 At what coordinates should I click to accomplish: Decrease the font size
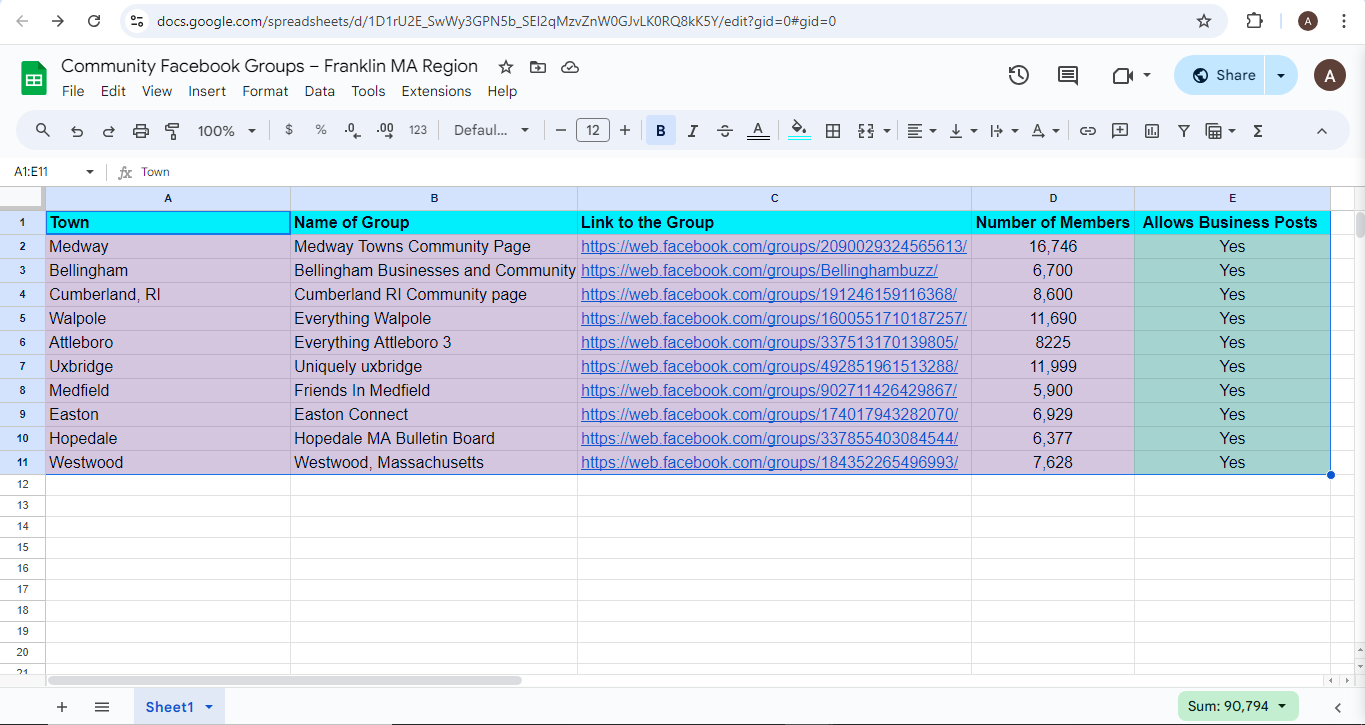(x=561, y=130)
